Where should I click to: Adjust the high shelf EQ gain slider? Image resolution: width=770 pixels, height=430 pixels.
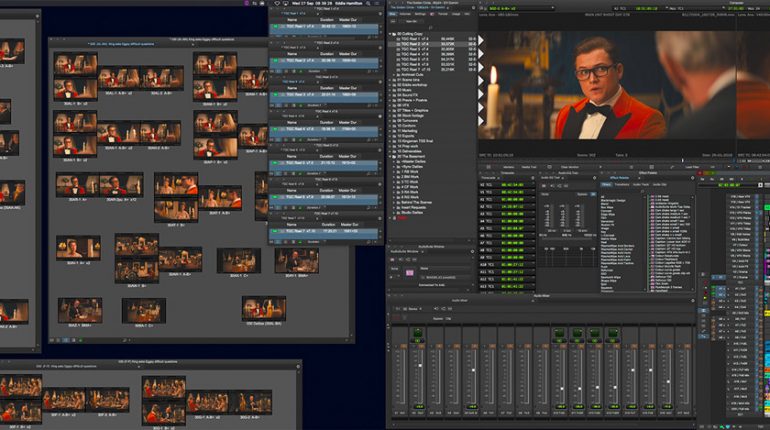(x=583, y=216)
